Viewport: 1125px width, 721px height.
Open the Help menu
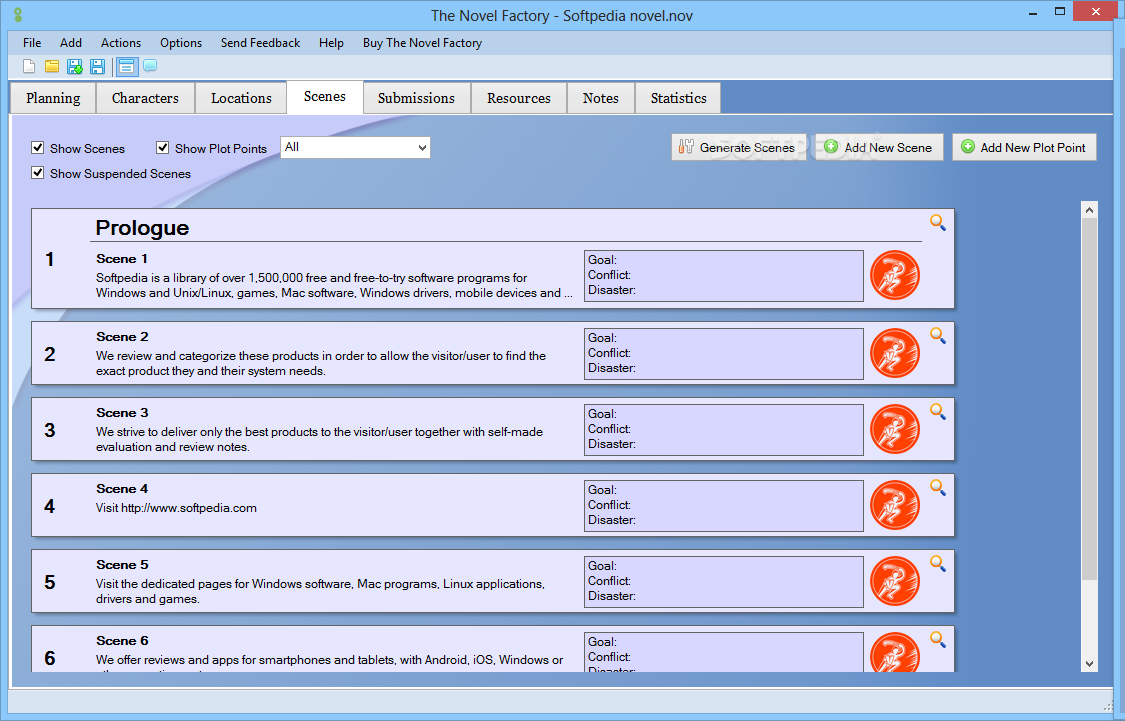[331, 43]
